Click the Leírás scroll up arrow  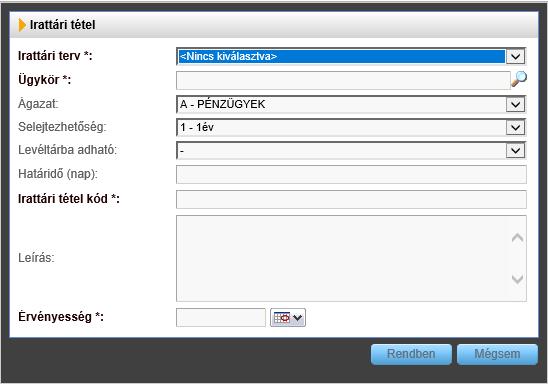tap(517, 238)
